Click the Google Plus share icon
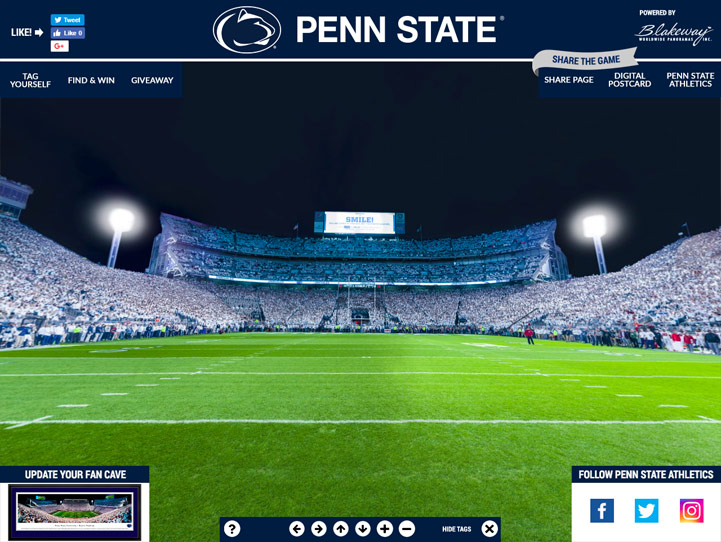Viewport: 721px width, 542px height. pyautogui.click(x=60, y=46)
